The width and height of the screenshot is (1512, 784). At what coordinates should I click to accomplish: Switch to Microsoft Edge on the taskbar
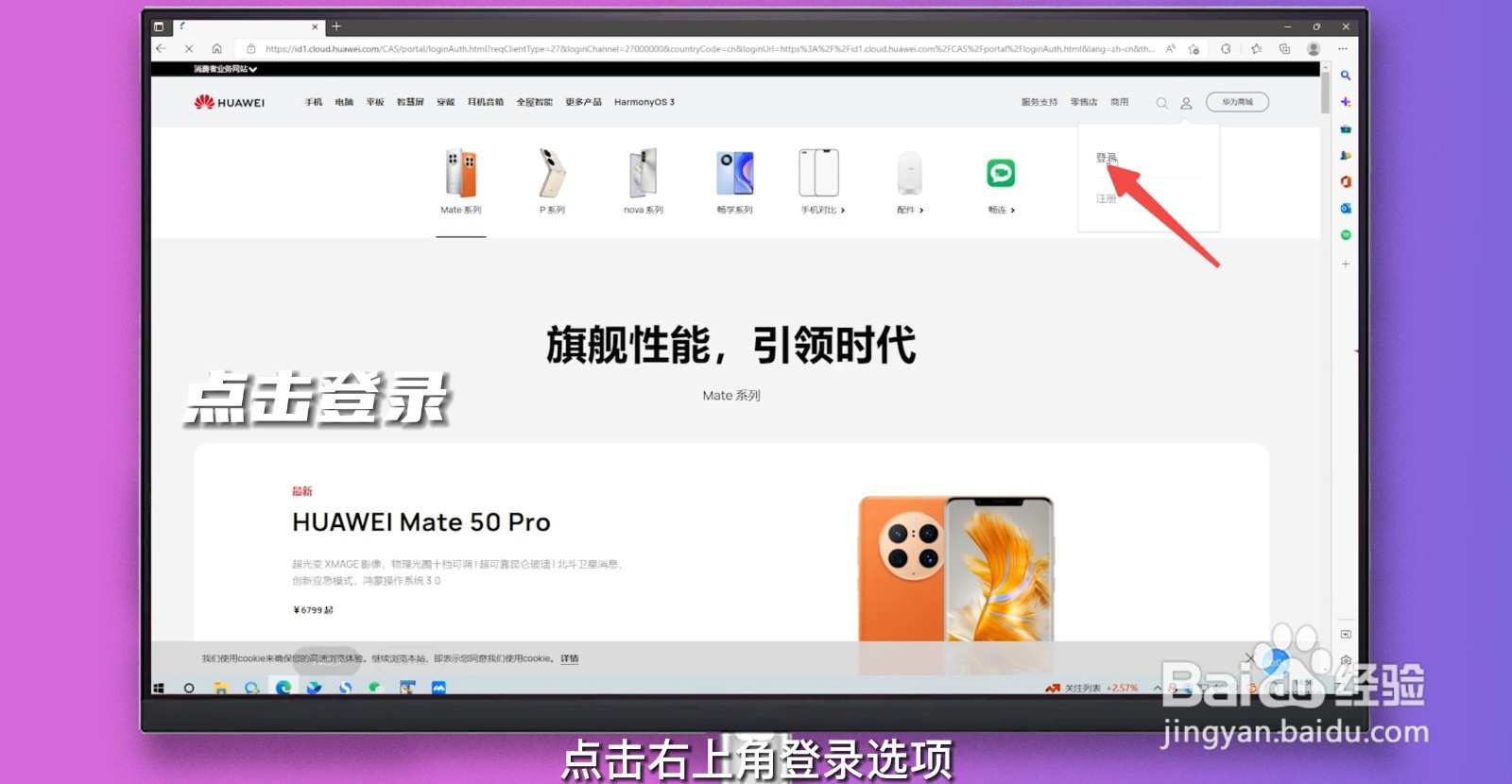point(283,688)
